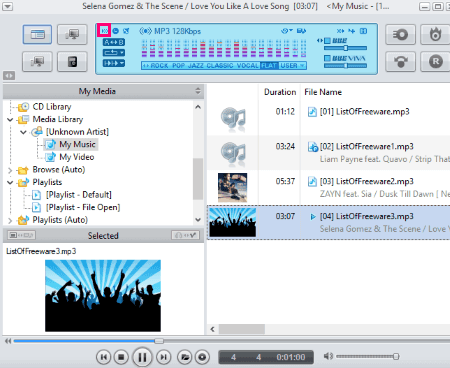Collapse the Media Library tree node
450x368 pixels.
coord(10,120)
